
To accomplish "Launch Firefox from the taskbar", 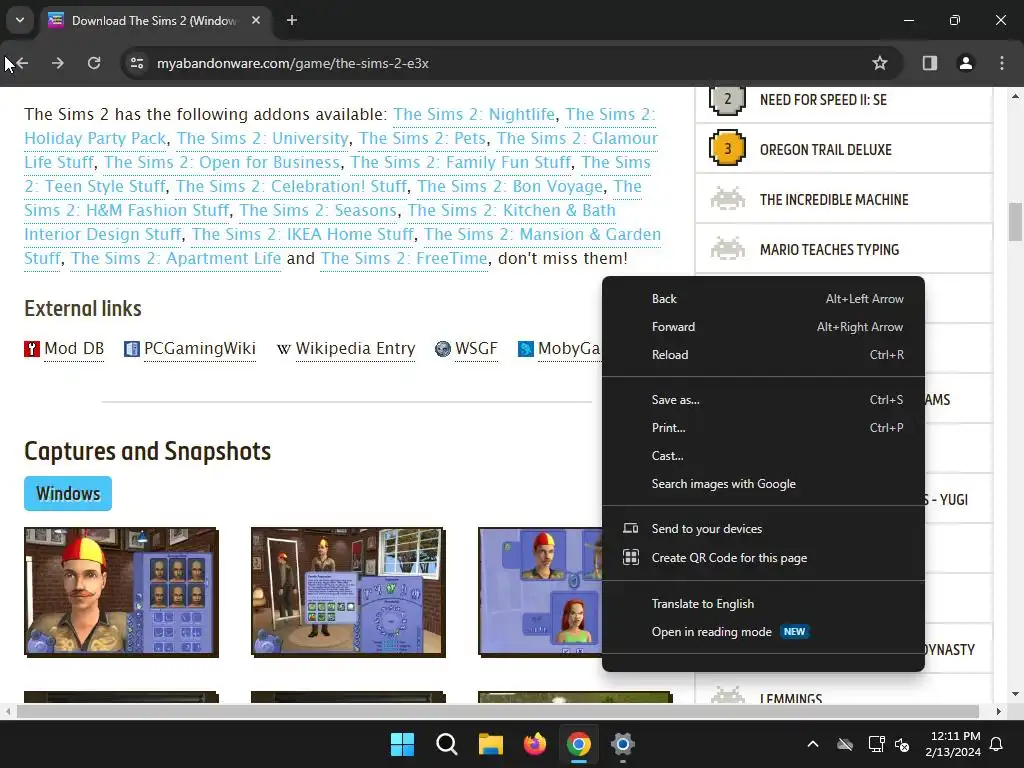I will coord(535,744).
